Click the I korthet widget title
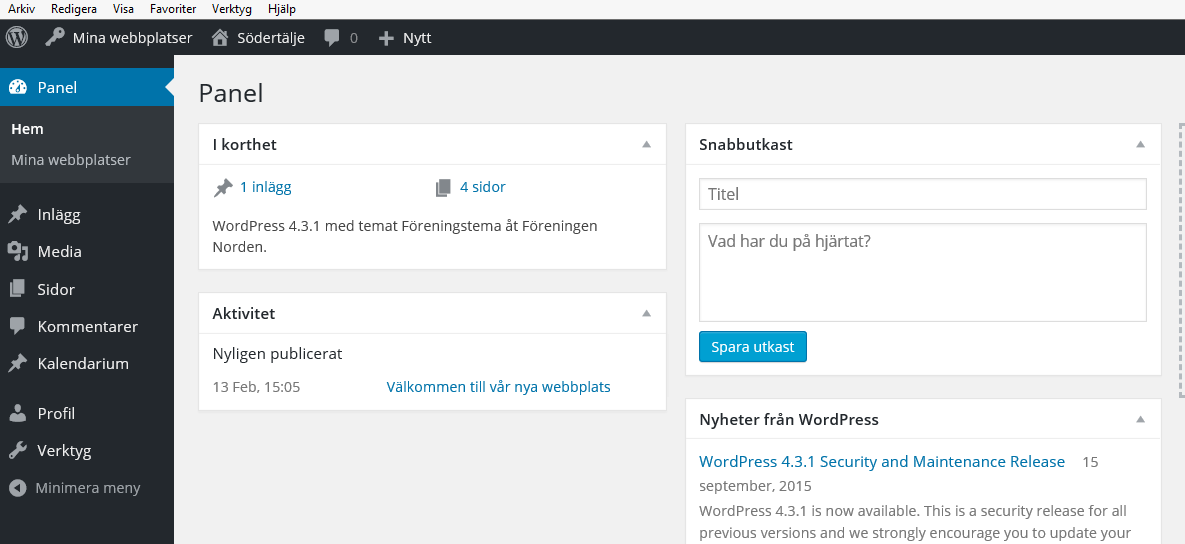This screenshot has width=1185, height=544. click(244, 144)
